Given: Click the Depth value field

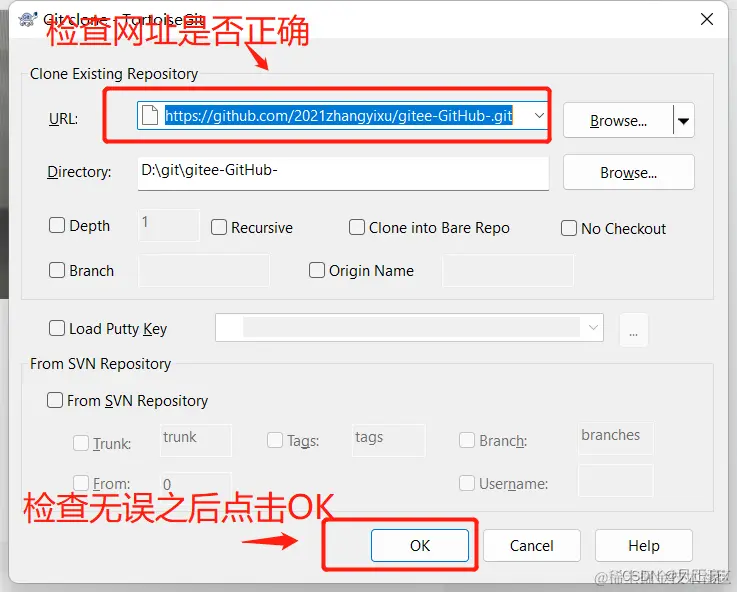Looking at the screenshot, I should click(169, 225).
